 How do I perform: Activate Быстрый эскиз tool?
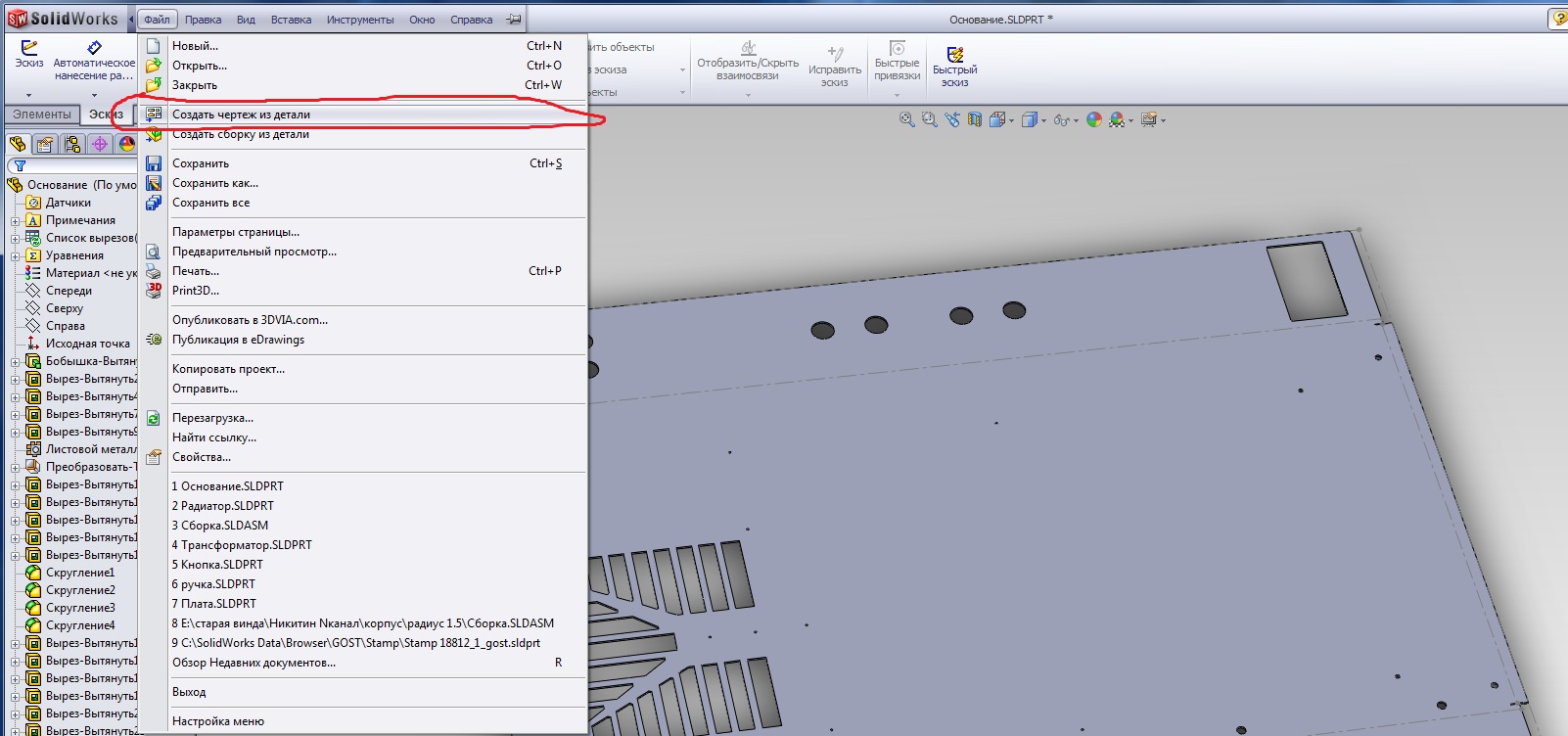point(954,67)
